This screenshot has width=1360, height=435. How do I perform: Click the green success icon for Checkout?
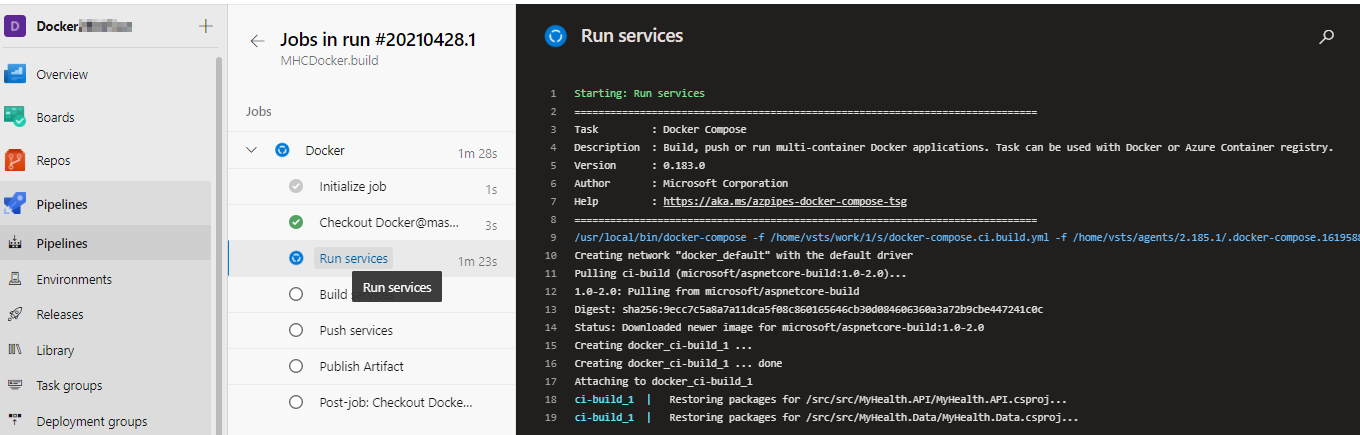296,222
